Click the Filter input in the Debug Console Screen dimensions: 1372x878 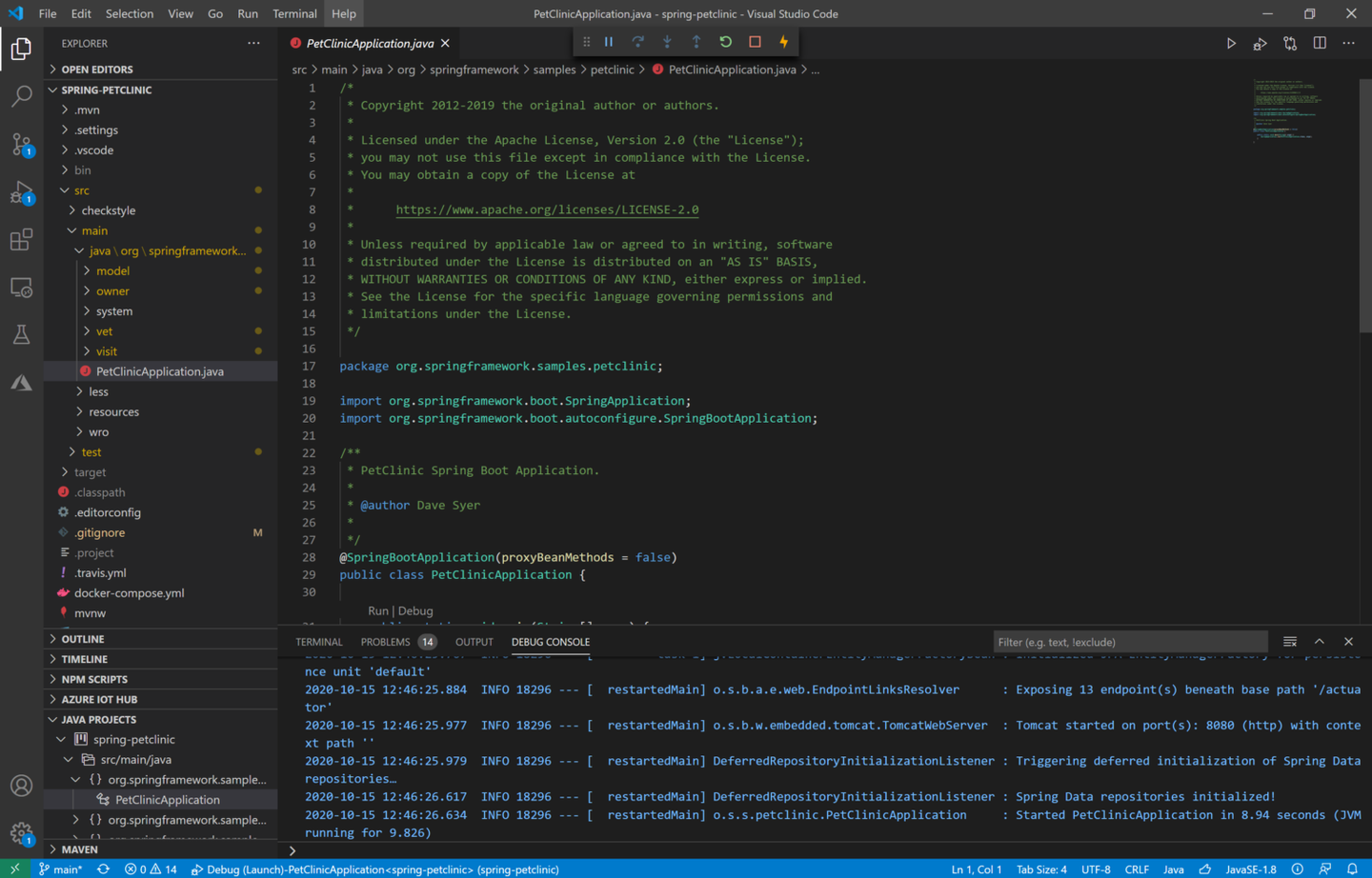click(1130, 641)
